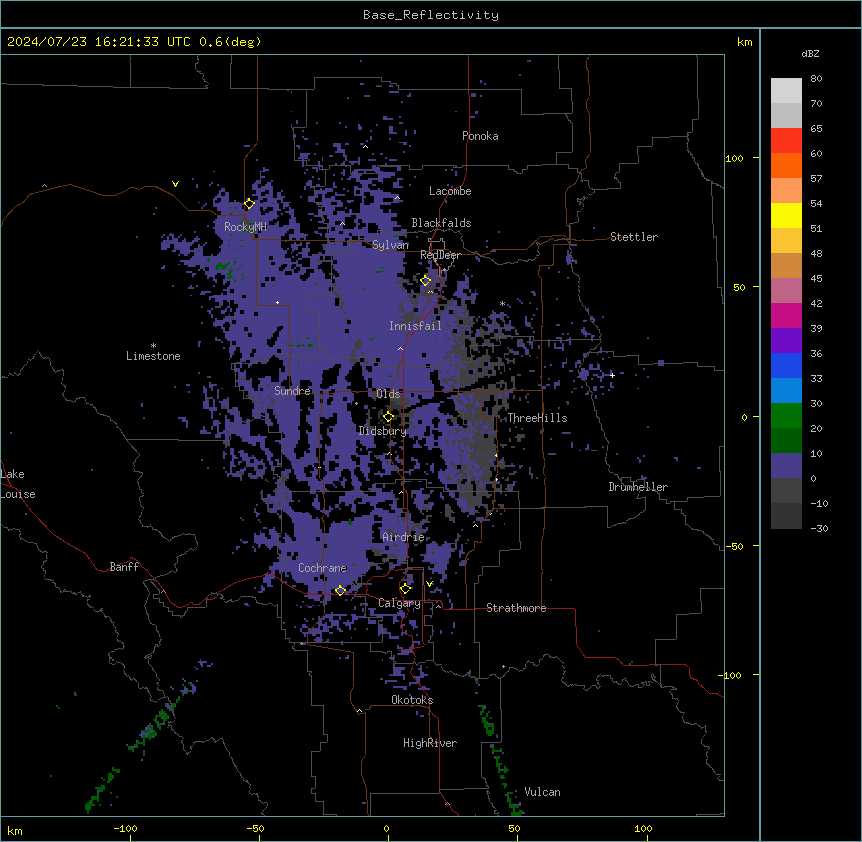Click the -10 value on dBZ scale

(819, 503)
